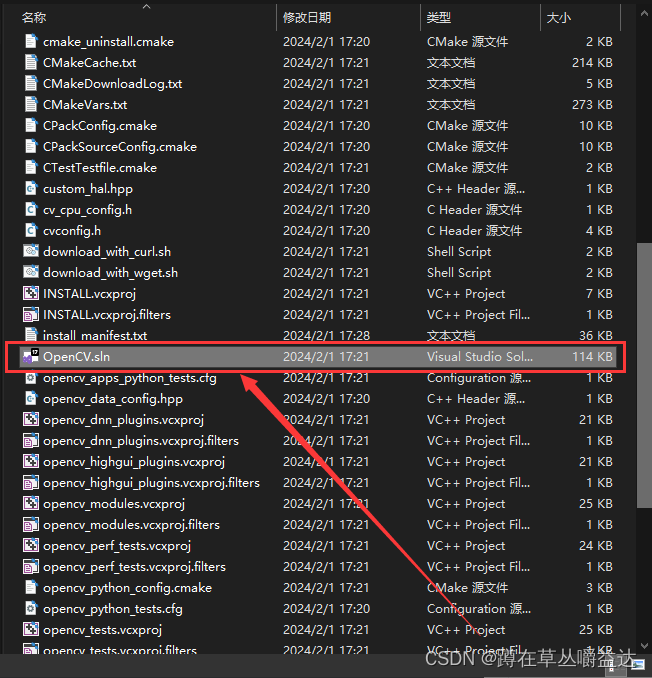Sort files by the 大小 column header
The height and width of the screenshot is (678, 652).
coord(559,18)
